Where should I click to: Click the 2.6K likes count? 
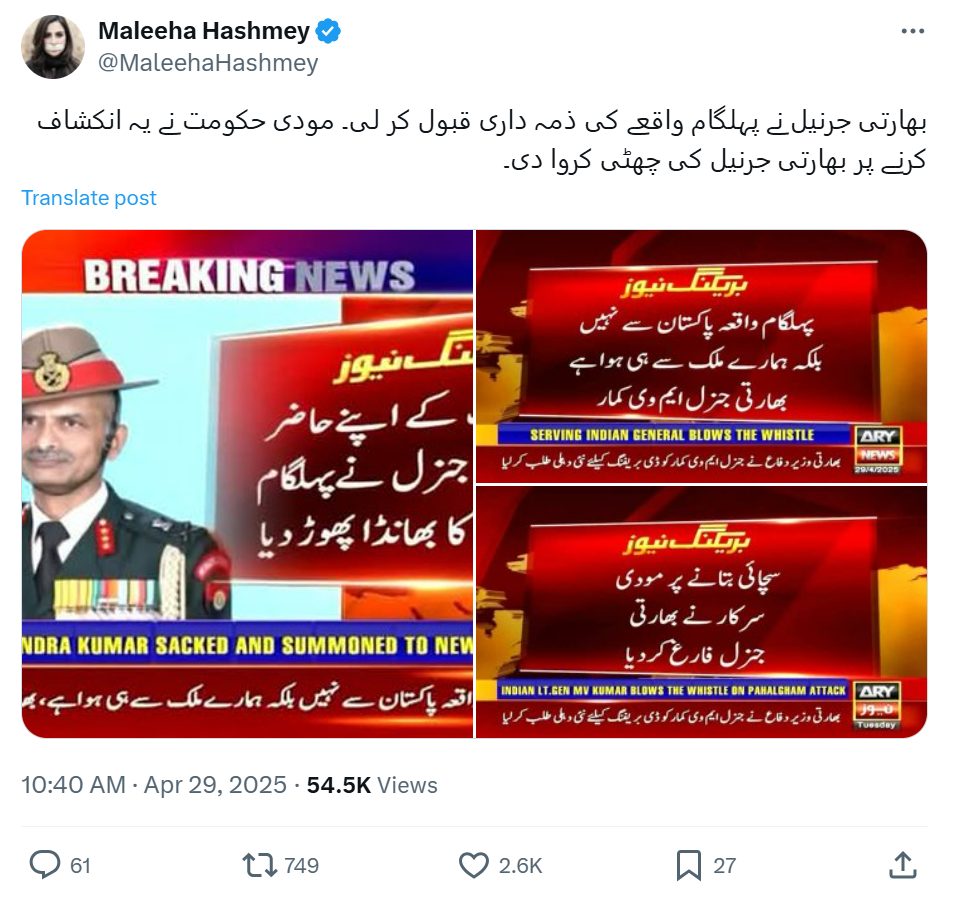pos(520,866)
